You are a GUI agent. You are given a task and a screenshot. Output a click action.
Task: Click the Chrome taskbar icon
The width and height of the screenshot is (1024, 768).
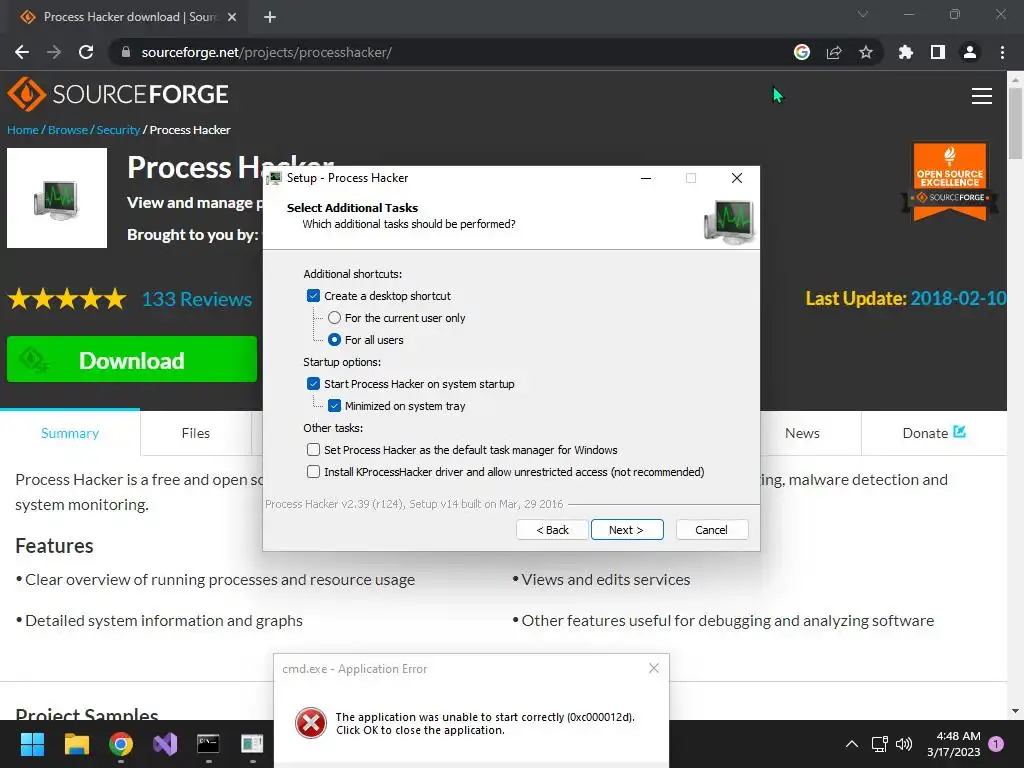(121, 744)
